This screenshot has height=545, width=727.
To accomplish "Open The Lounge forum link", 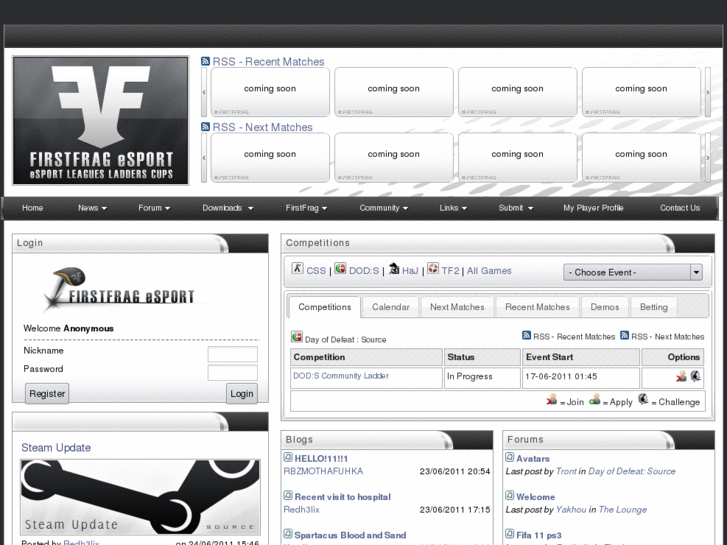I will [623, 509].
